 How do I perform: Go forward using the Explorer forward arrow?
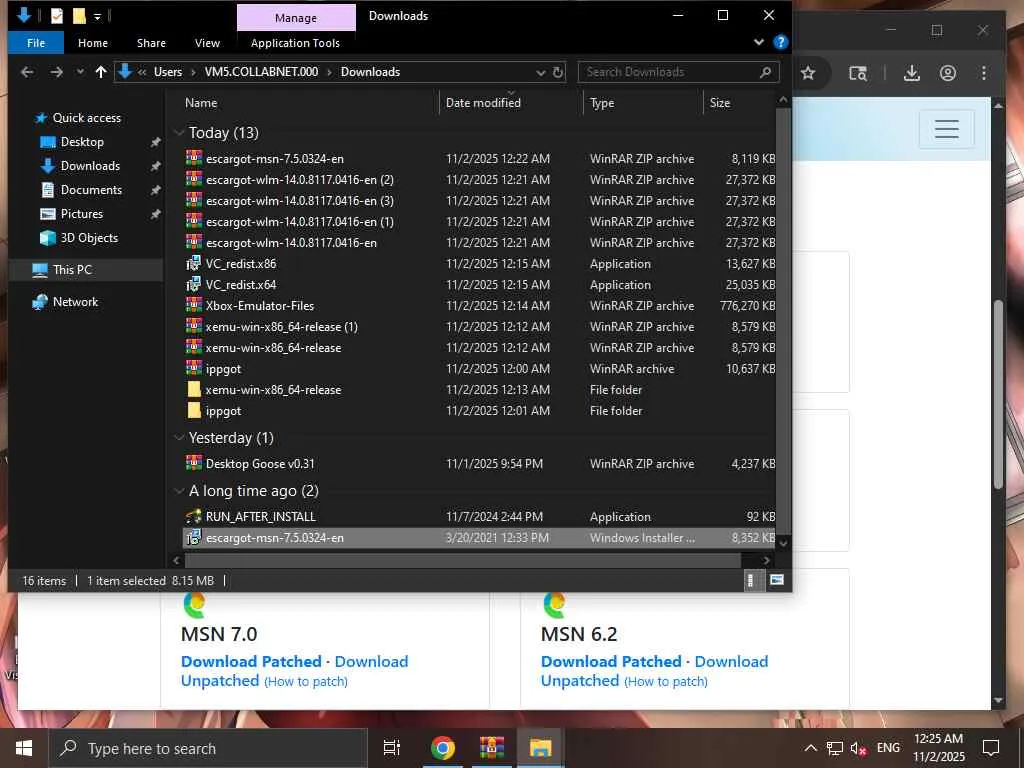tap(57, 72)
